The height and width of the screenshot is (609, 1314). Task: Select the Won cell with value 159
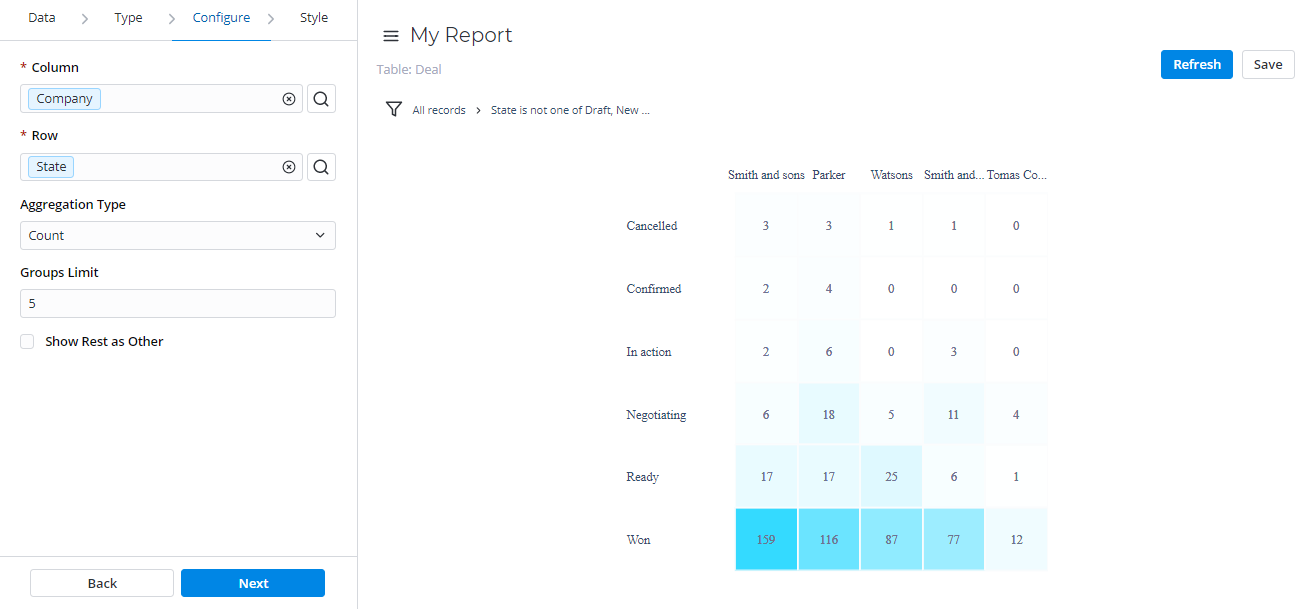coord(766,540)
